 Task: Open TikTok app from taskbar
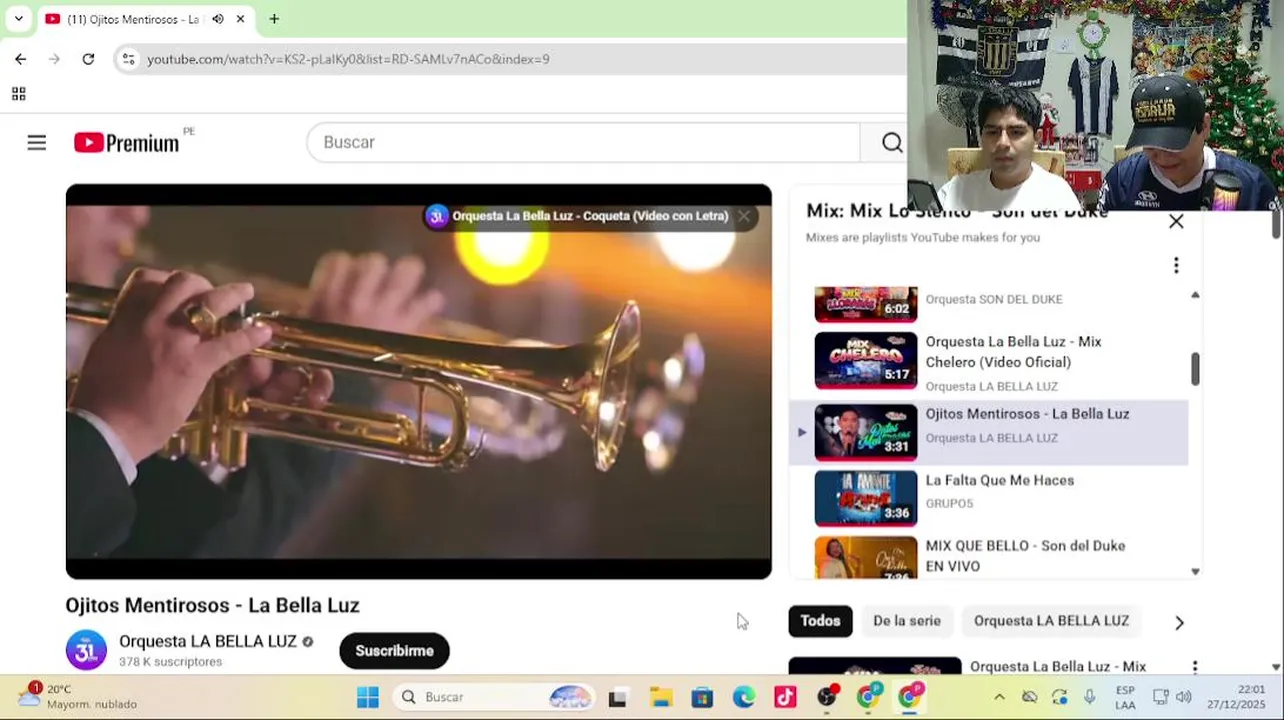point(785,697)
